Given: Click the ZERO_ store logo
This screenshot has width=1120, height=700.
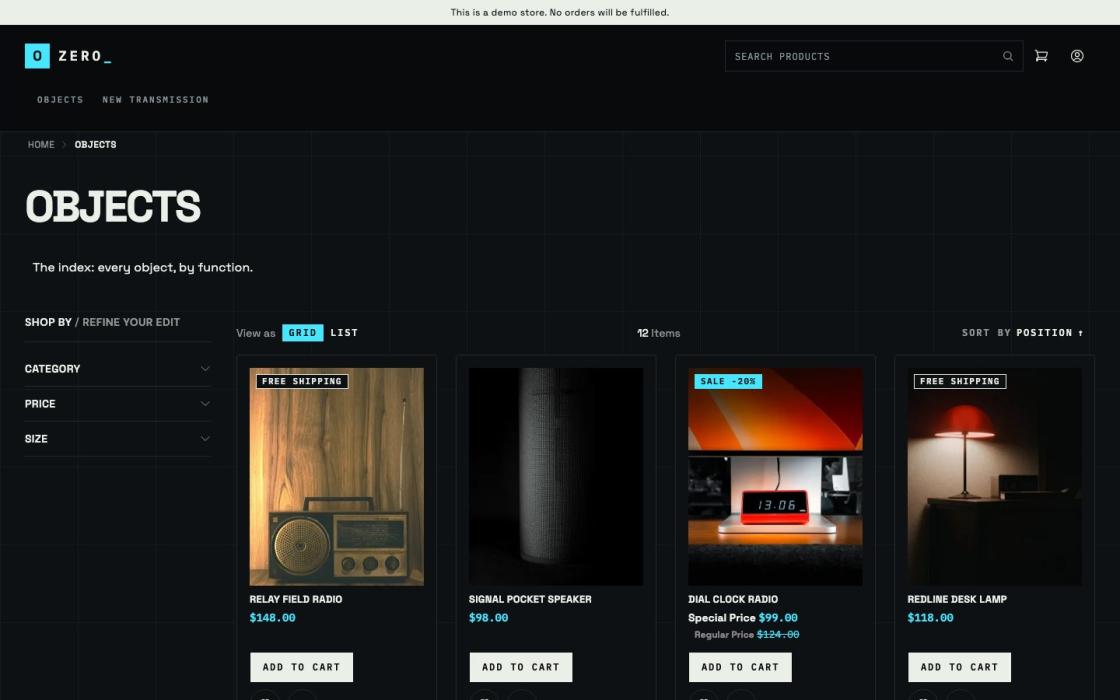Looking at the screenshot, I should pyautogui.click(x=68, y=56).
